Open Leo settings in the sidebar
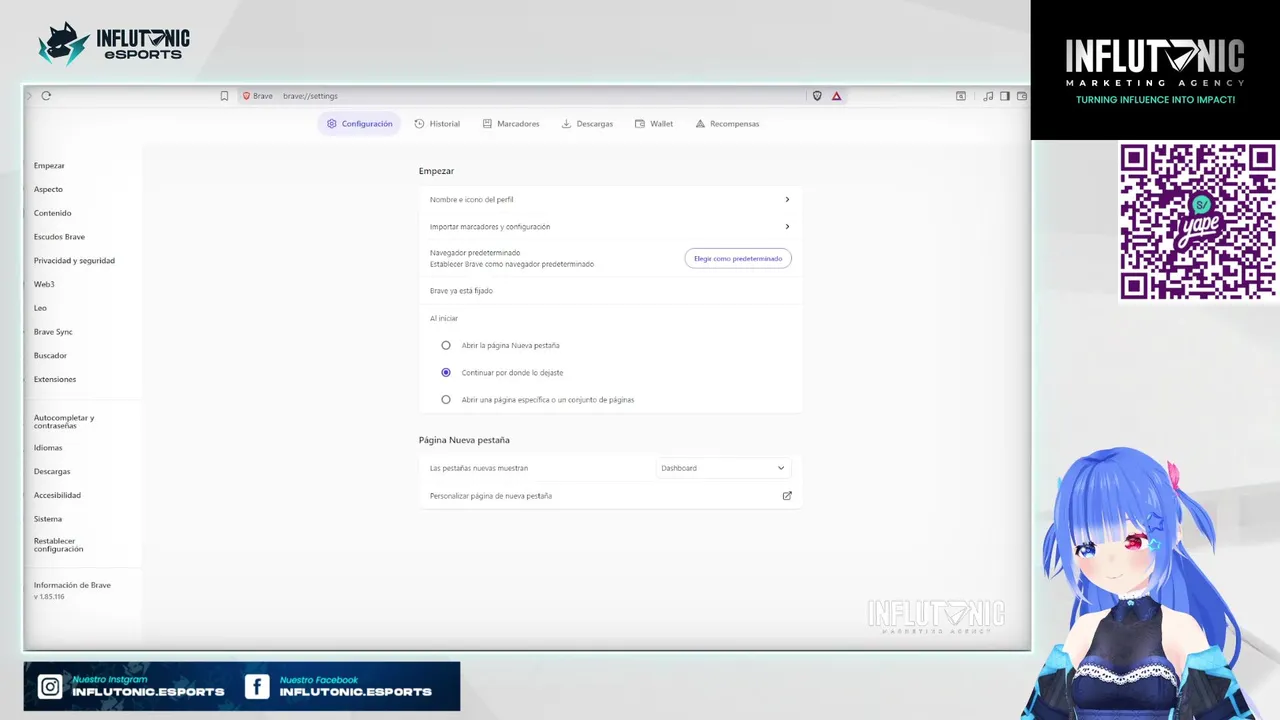 pyautogui.click(x=40, y=308)
